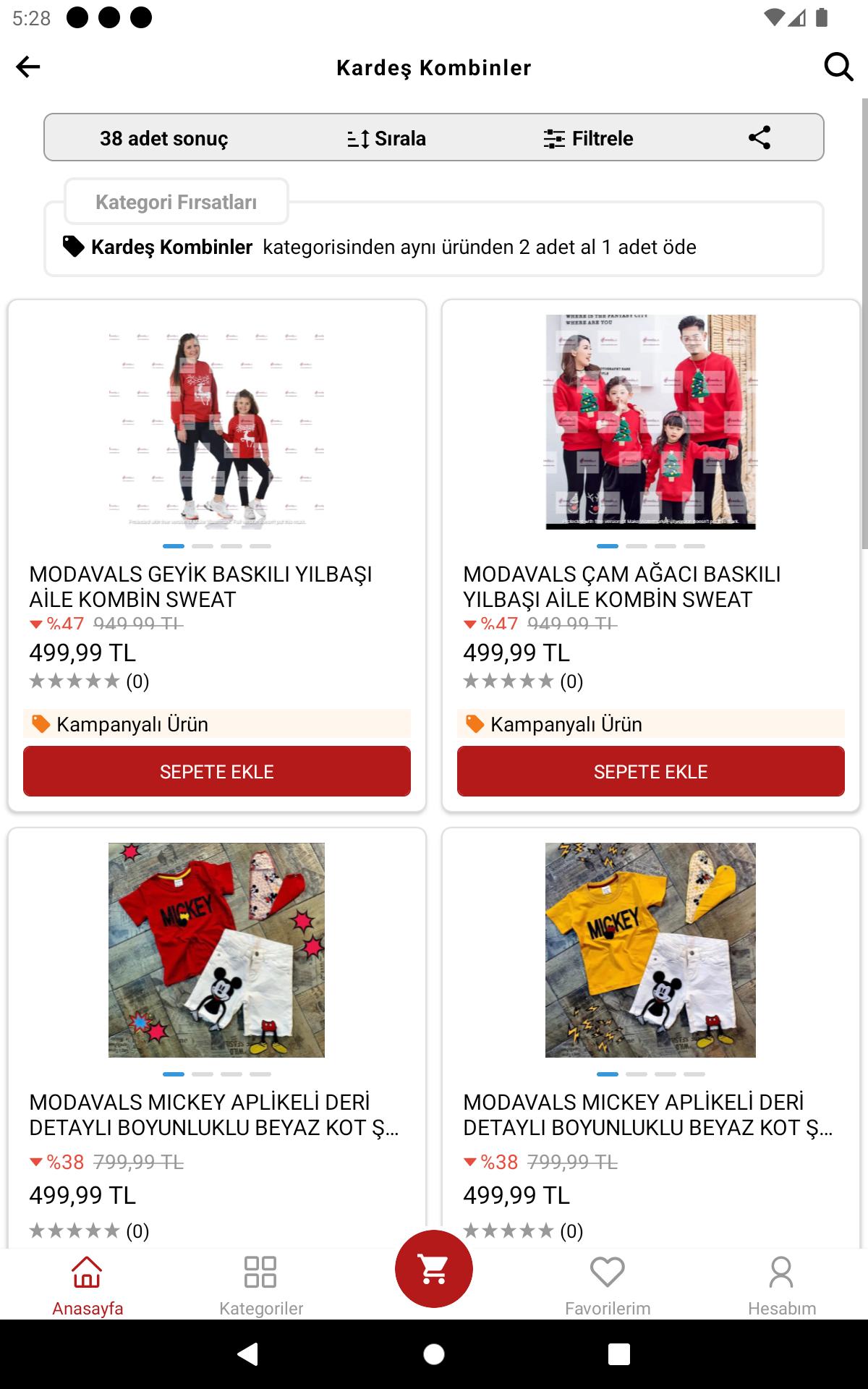Open the çam ağacı family sweat image

651,422
